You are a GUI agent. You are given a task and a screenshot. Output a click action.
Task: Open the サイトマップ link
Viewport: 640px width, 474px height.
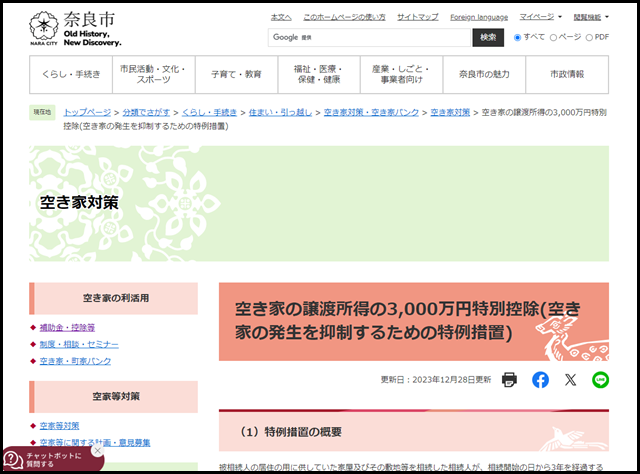coord(418,17)
